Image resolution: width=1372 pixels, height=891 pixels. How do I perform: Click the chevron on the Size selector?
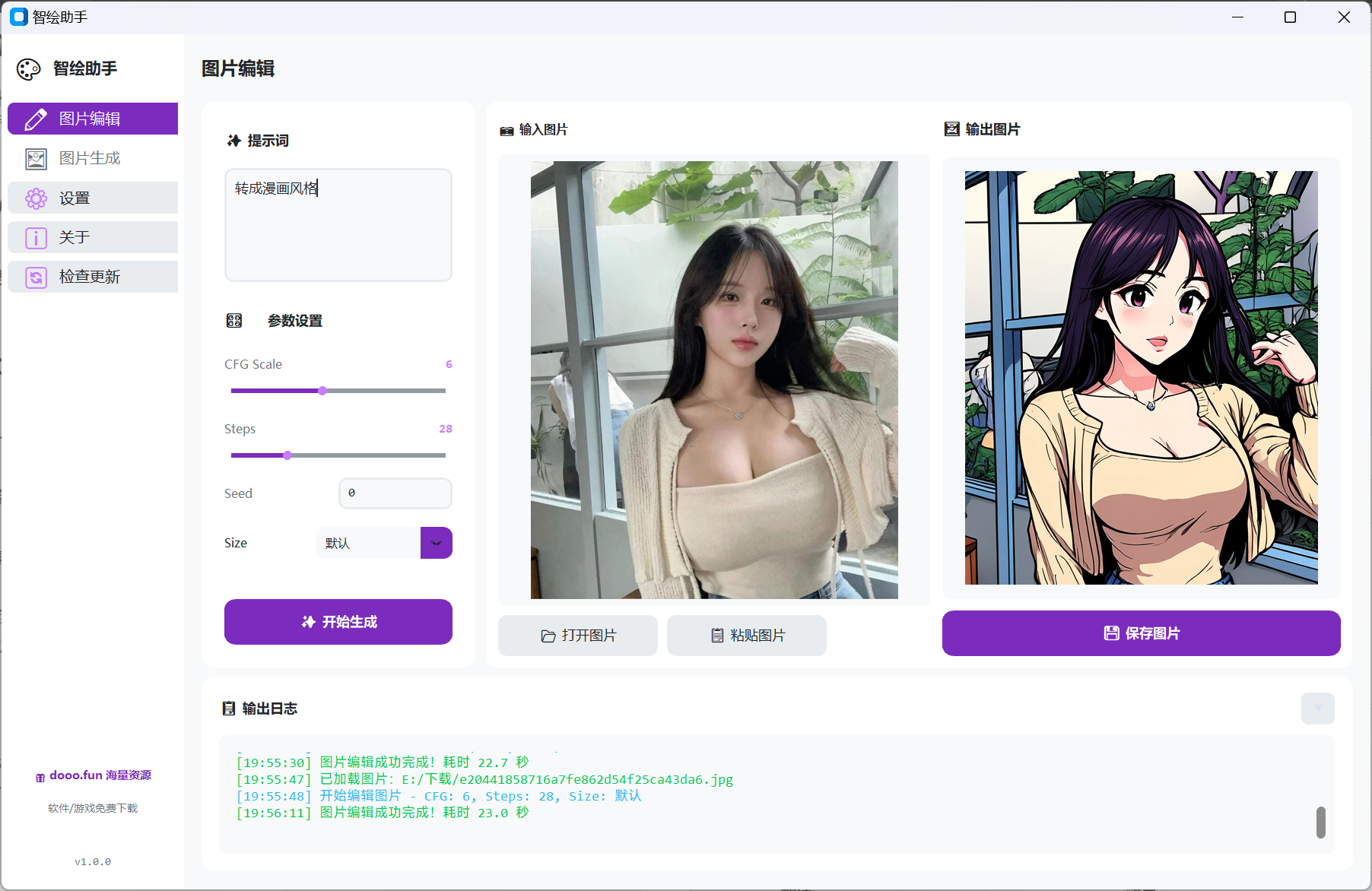click(436, 543)
